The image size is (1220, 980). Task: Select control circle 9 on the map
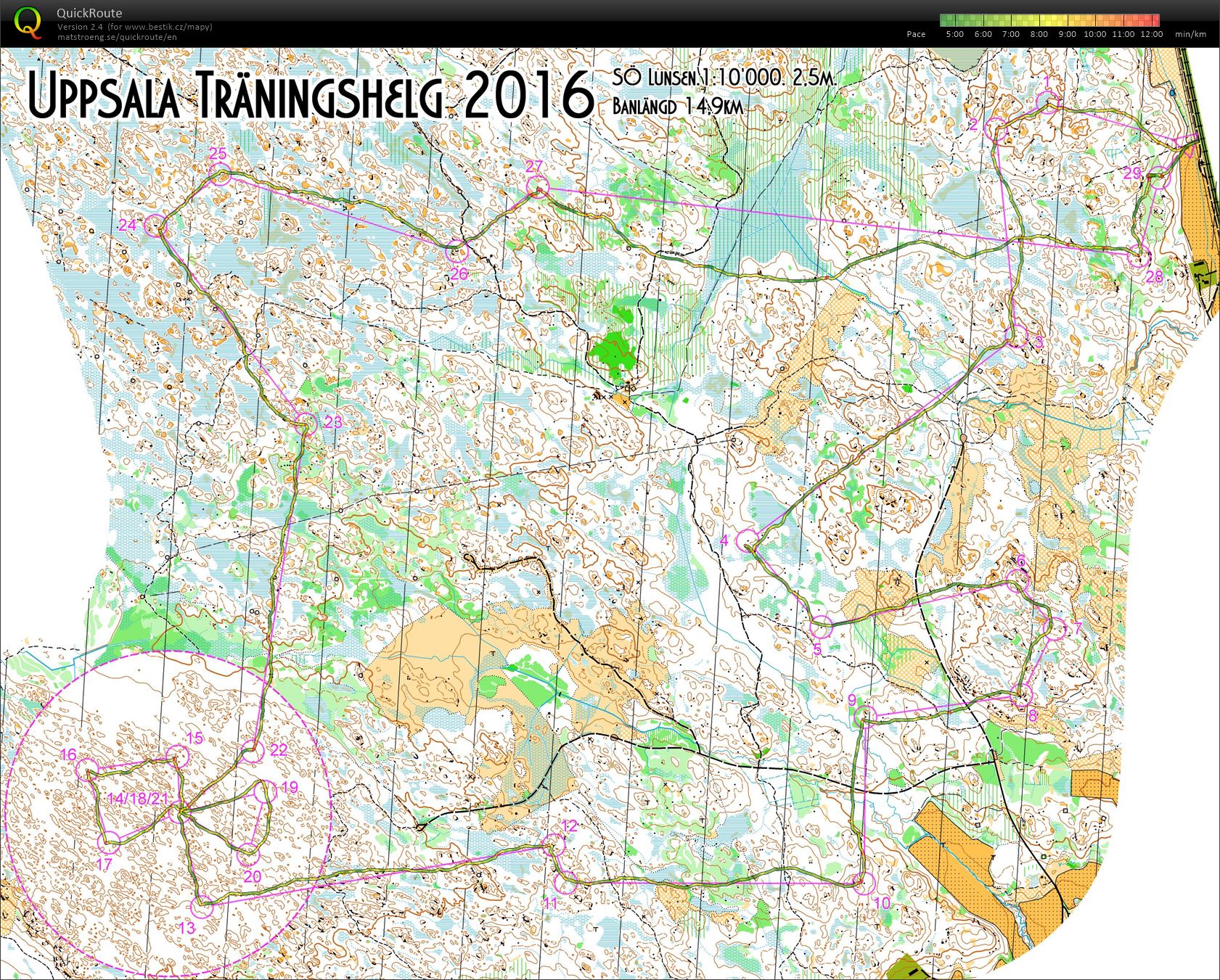coord(864,717)
